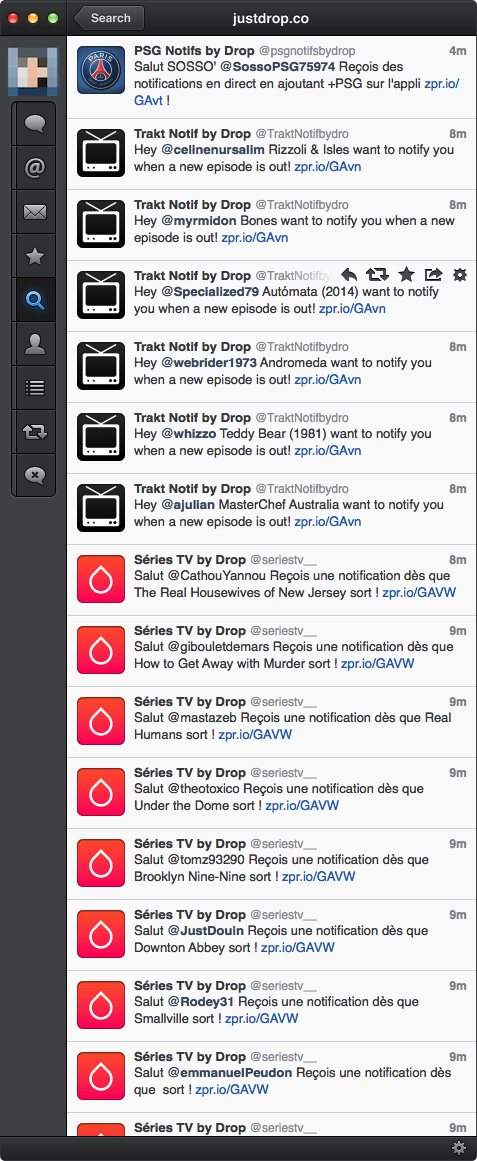Open the Favorites star tab
The image size is (477, 1161).
tap(34, 256)
